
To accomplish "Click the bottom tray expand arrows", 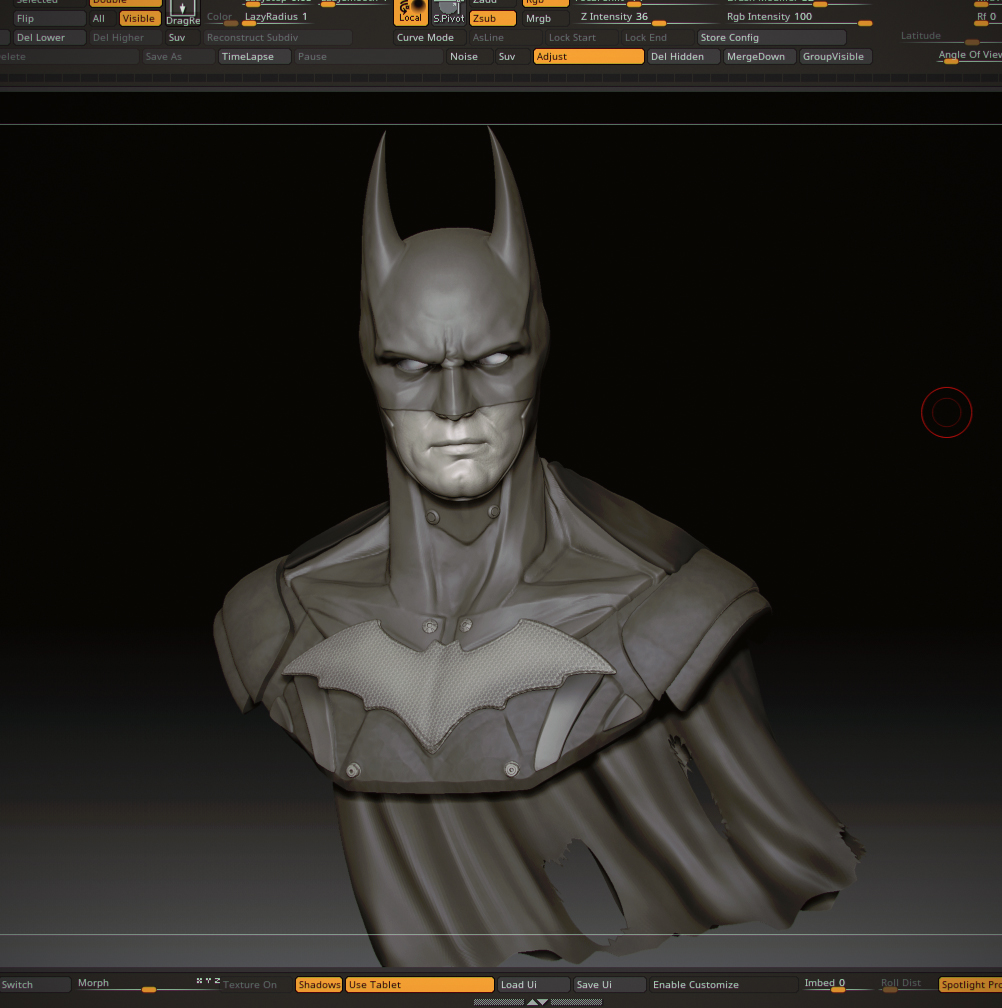I will tap(537, 1002).
